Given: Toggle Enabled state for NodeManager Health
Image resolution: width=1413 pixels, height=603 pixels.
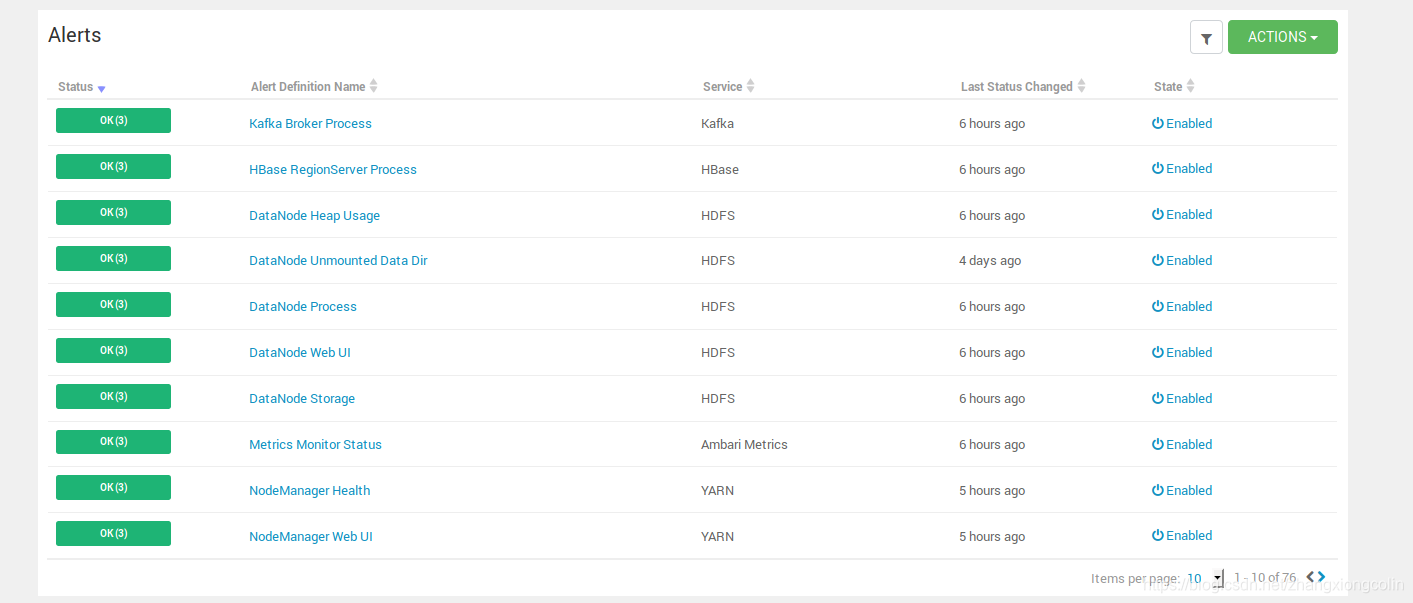Looking at the screenshot, I should [1182, 491].
